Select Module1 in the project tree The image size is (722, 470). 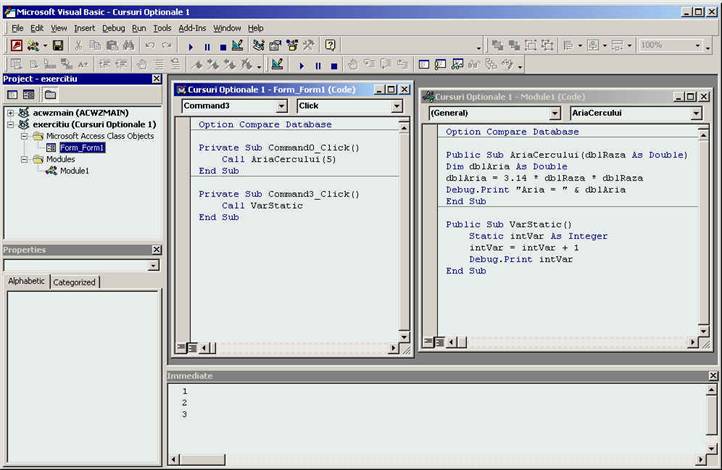point(74,171)
